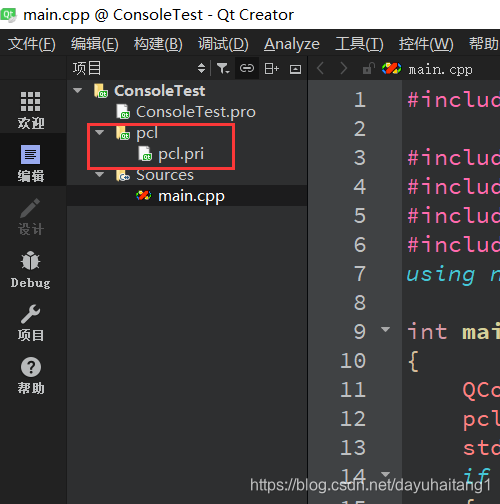Open the Projects (项目) wrench mode
This screenshot has width=500, height=504.
point(31,323)
